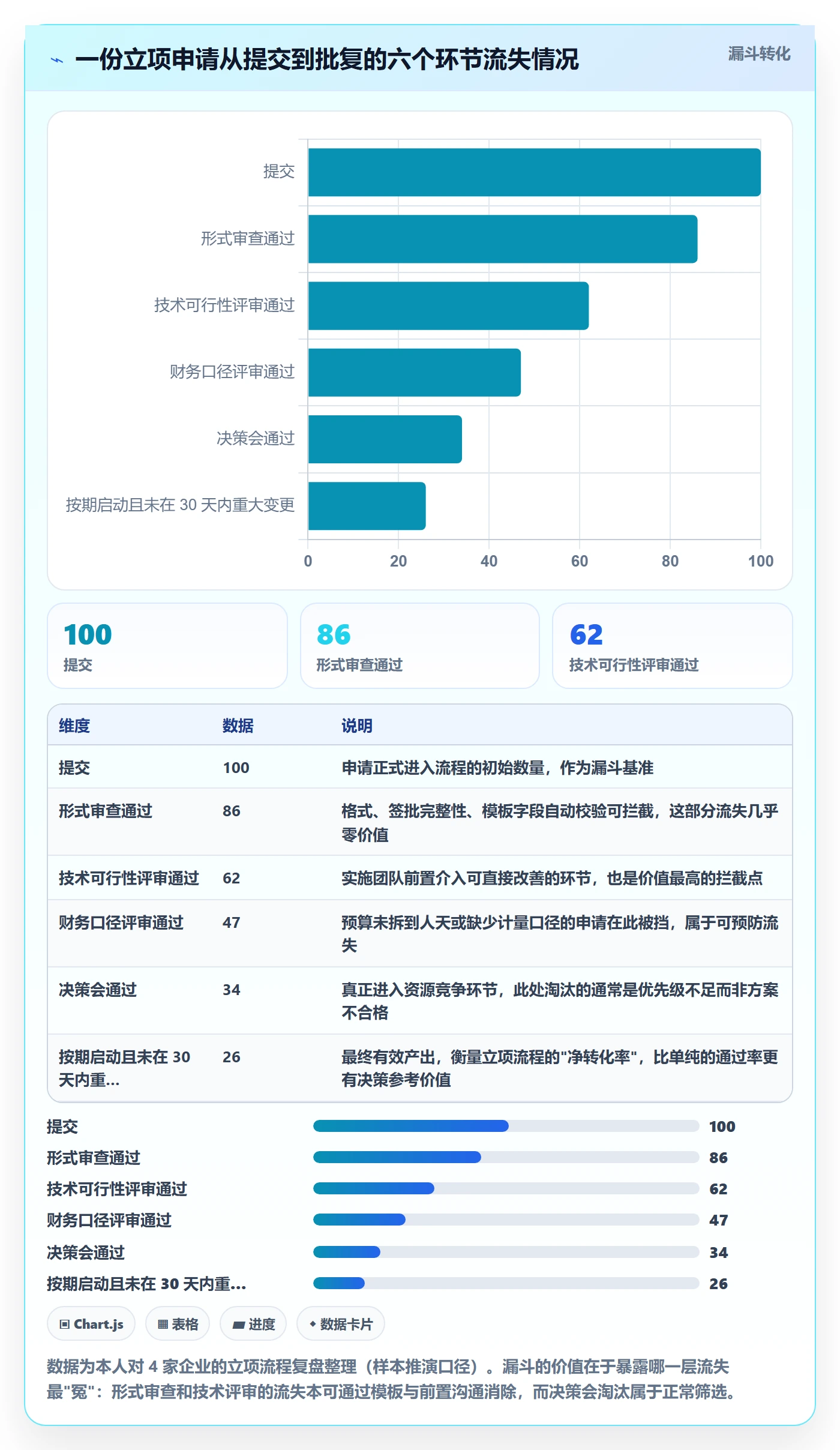The image size is (840, 1450).
Task: Click the 财务口径评审通过 progress bar
Action: click(x=506, y=1220)
